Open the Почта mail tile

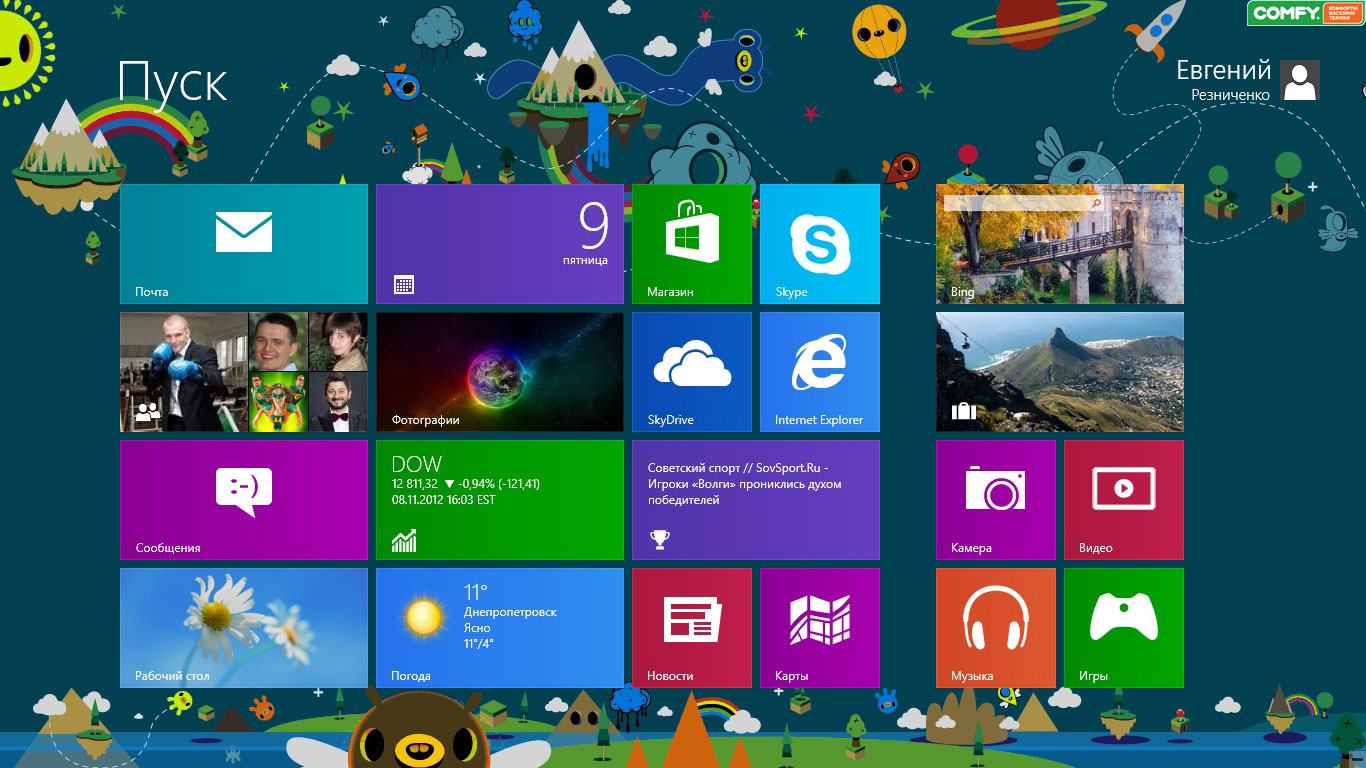coord(244,244)
